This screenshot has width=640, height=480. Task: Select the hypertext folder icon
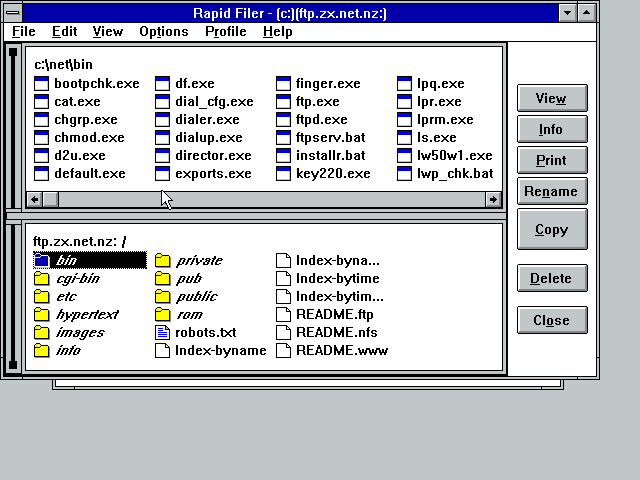[41, 314]
